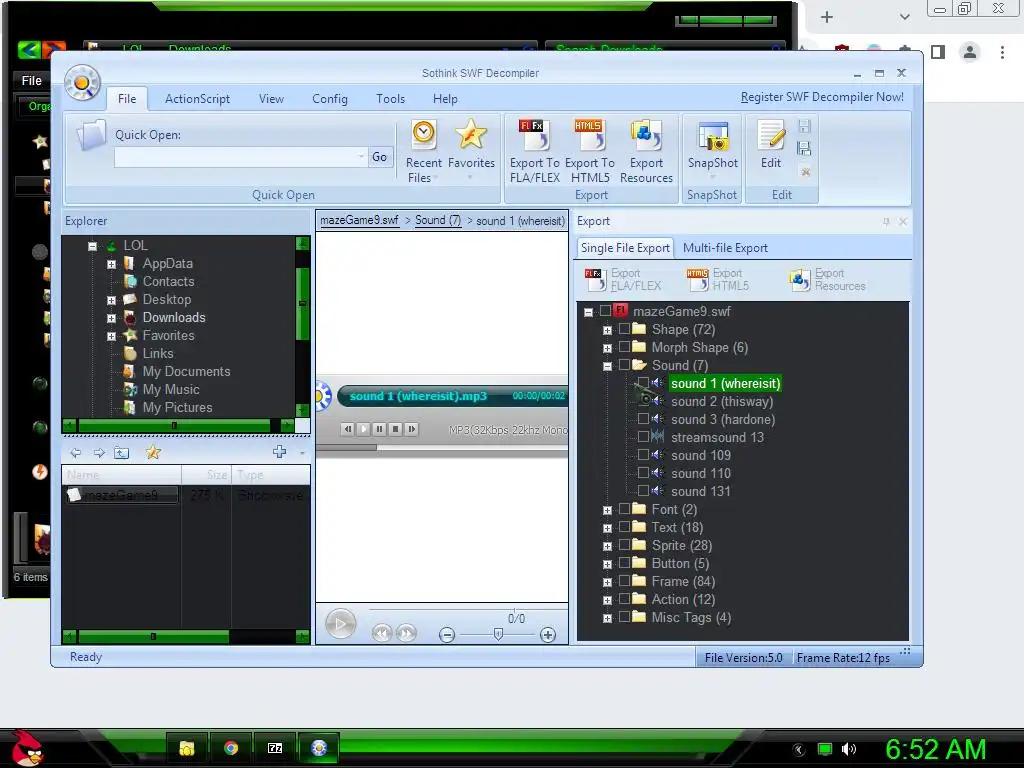Check the Font (2) checkbox
Screen dimensions: 1024x768
624,508
